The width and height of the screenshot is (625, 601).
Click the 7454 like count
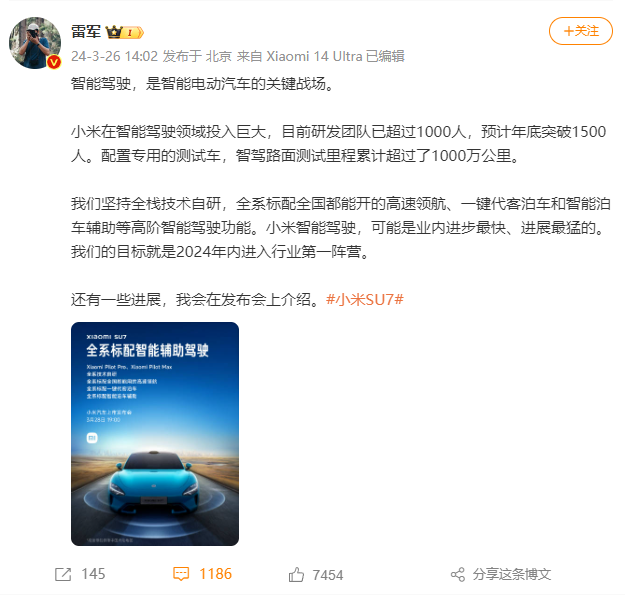328,575
